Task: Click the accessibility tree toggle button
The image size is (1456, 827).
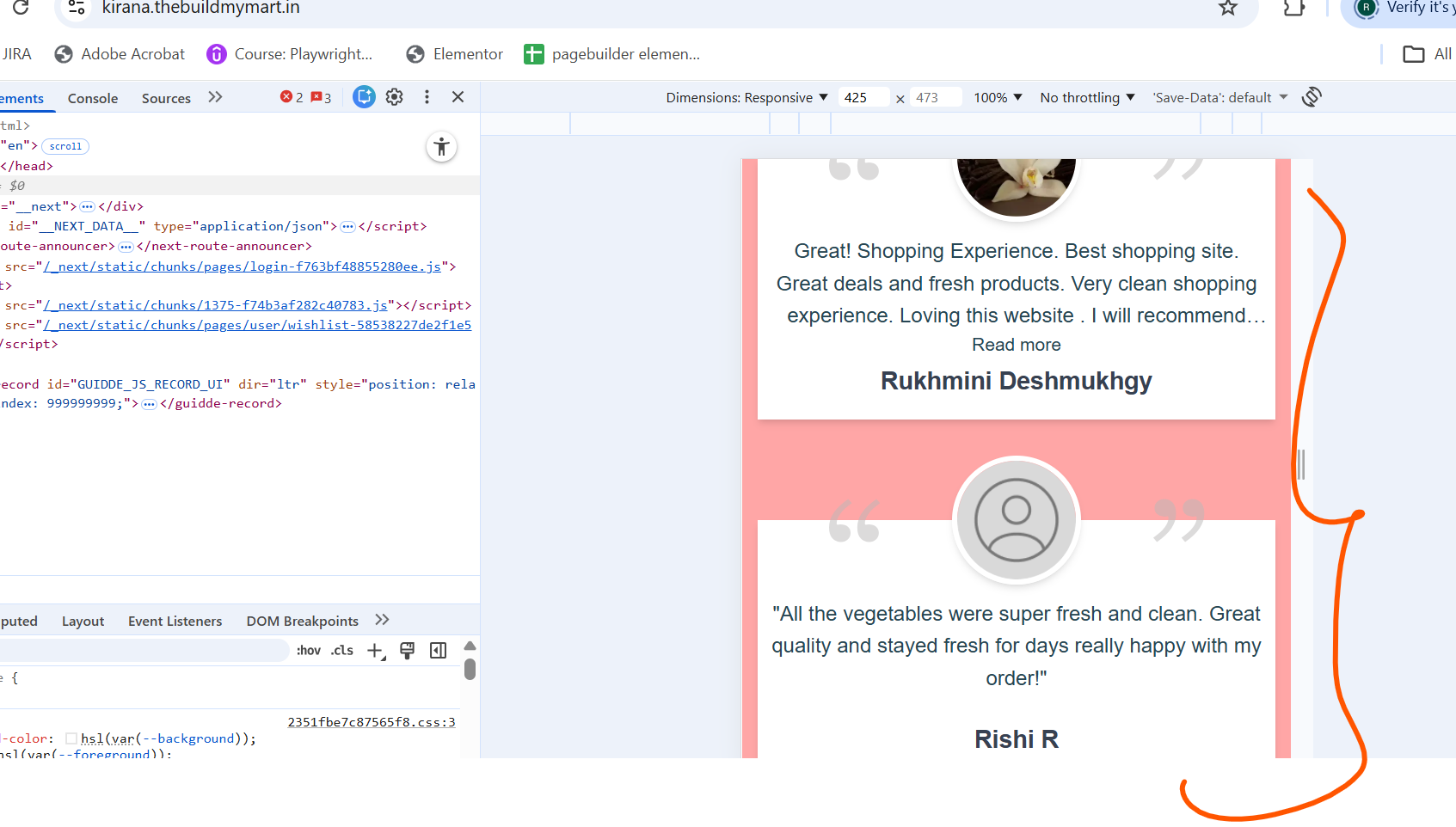Action: click(x=441, y=147)
